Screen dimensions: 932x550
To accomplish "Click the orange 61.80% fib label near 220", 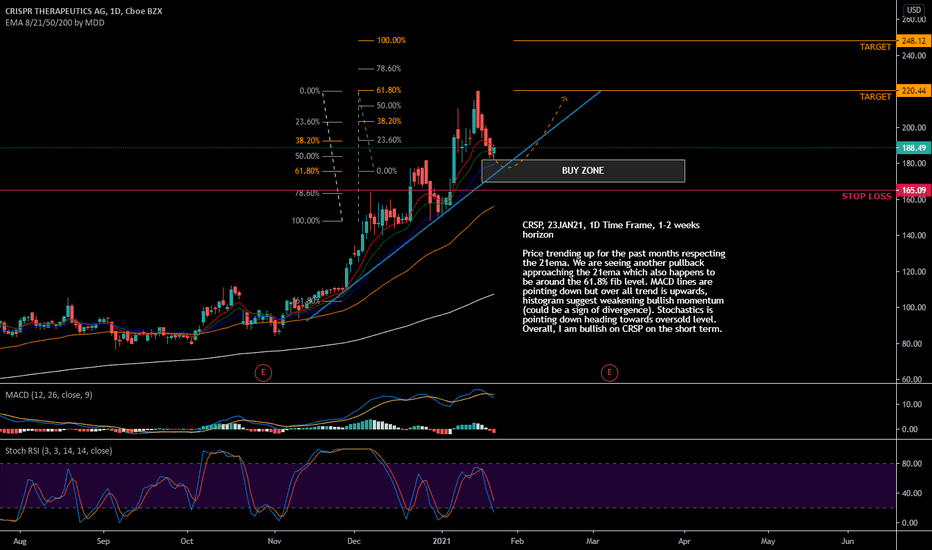I will tap(389, 90).
